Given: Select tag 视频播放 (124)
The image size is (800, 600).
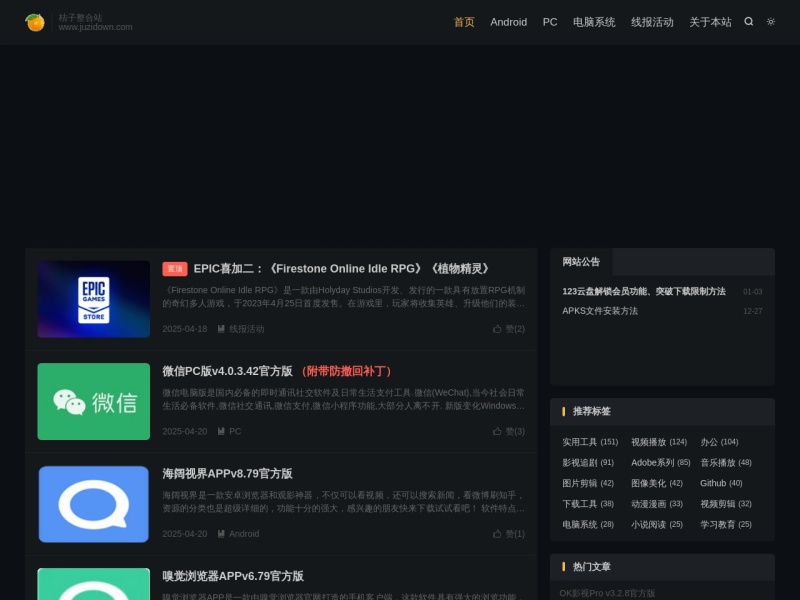Looking at the screenshot, I should click(x=659, y=442).
